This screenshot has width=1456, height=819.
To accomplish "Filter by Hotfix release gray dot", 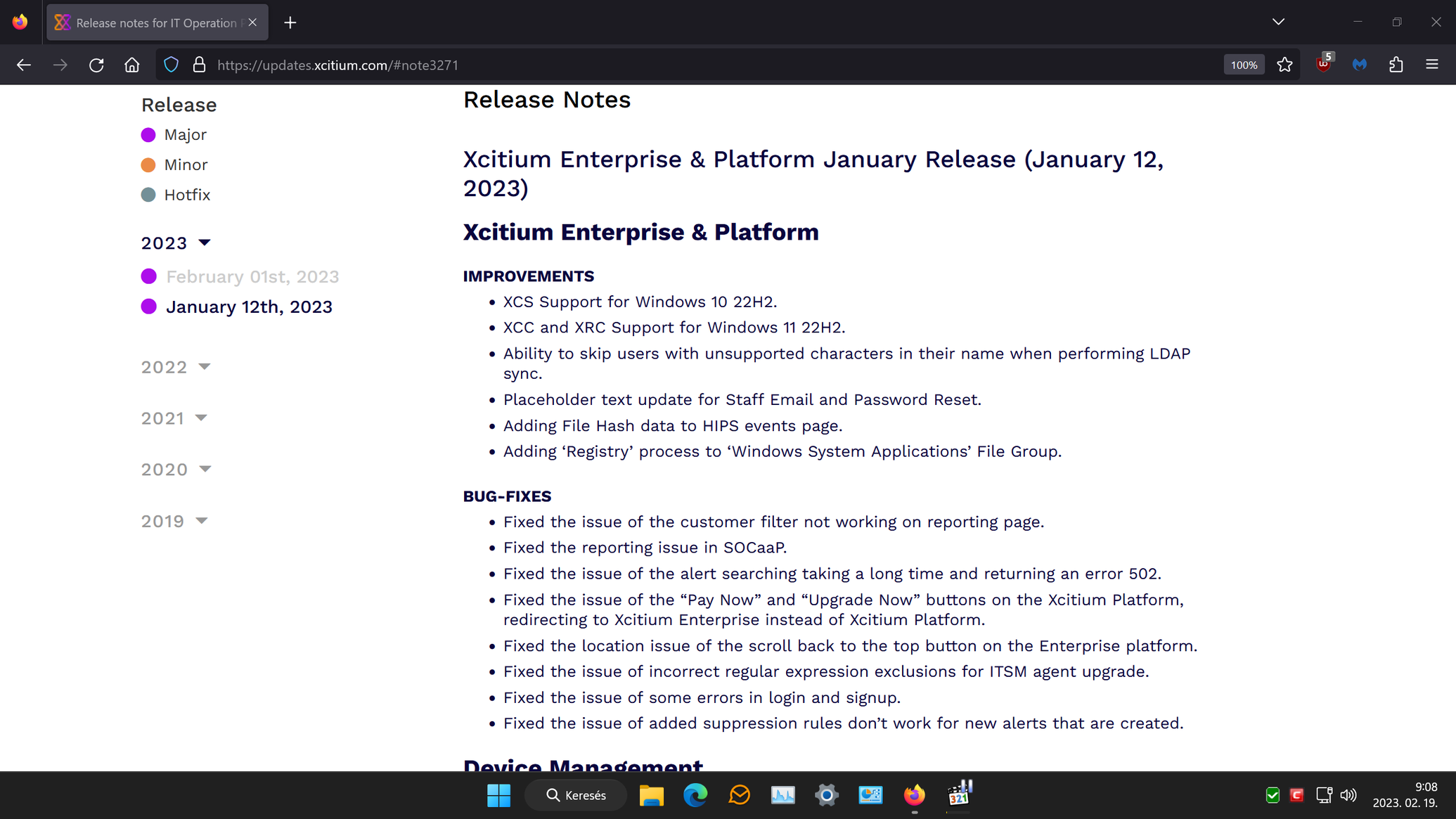I will tap(148, 195).
